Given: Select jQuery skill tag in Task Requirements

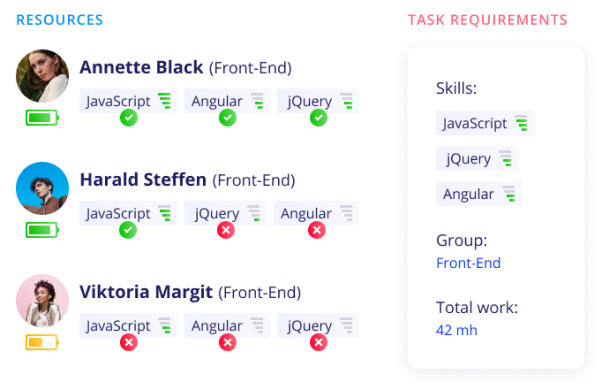Looking at the screenshot, I should (477, 159).
